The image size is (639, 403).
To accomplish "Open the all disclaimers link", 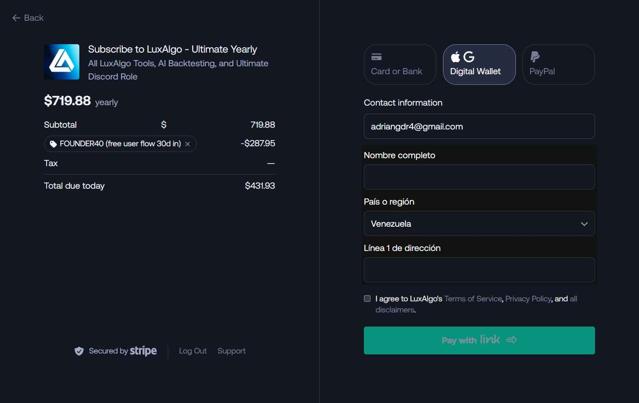I will coord(573,299).
